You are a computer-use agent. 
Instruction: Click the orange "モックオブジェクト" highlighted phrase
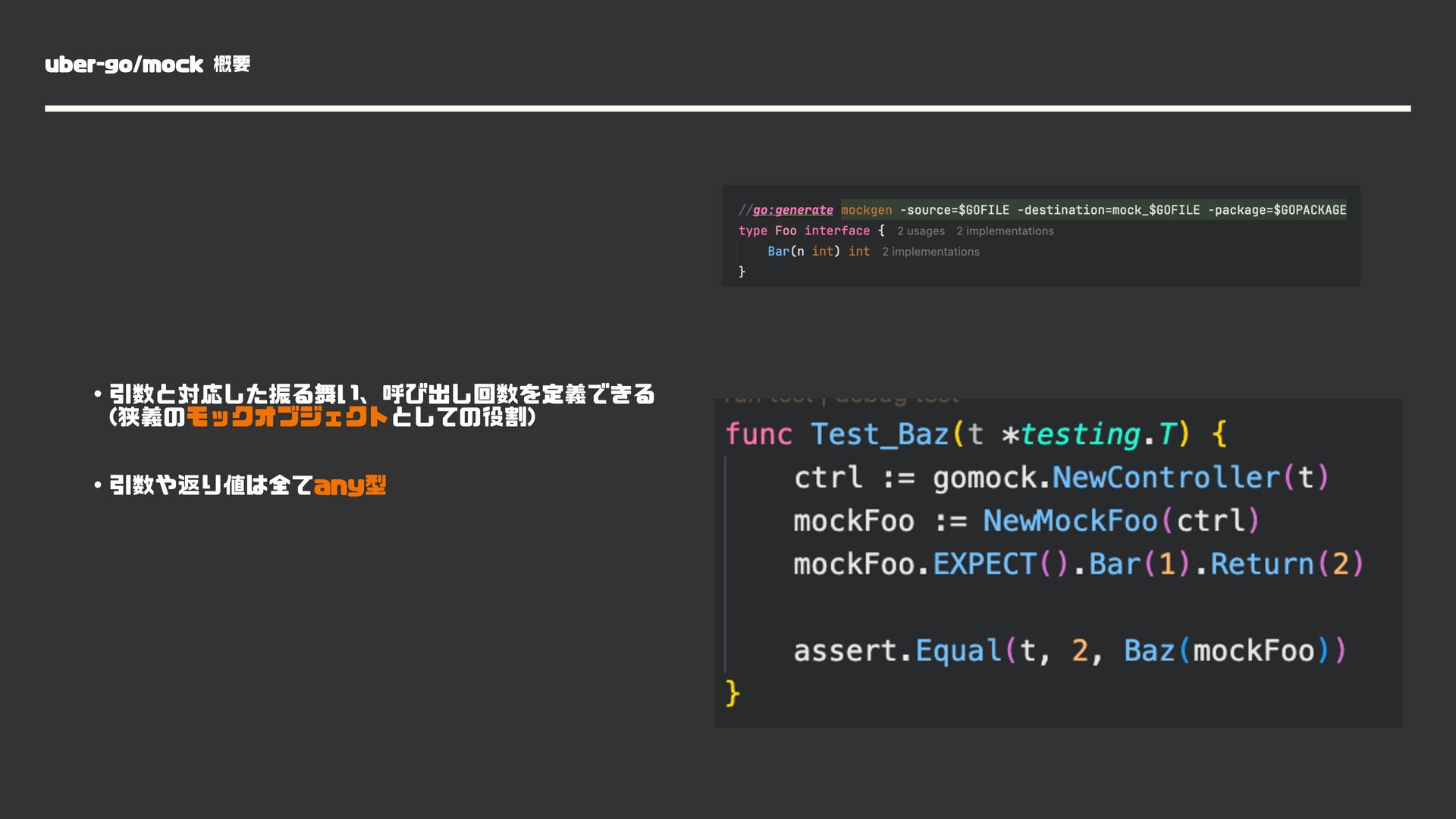tap(287, 417)
